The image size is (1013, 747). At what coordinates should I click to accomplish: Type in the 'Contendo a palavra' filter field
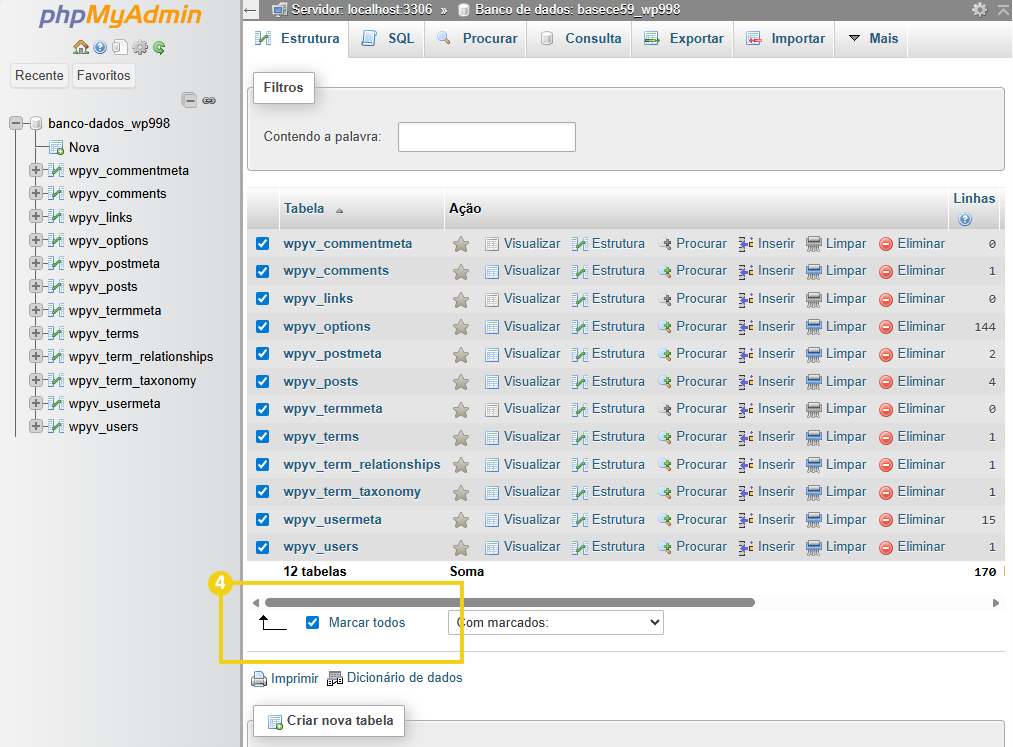pos(486,137)
